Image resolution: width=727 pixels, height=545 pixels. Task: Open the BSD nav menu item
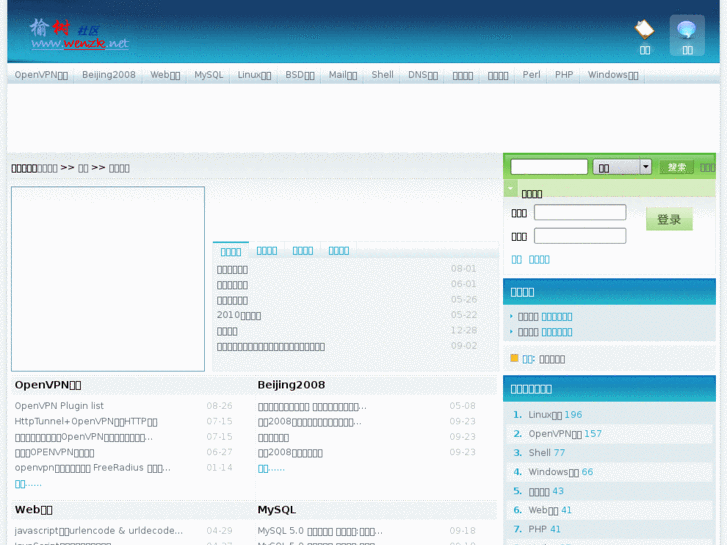pyautogui.click(x=300, y=75)
